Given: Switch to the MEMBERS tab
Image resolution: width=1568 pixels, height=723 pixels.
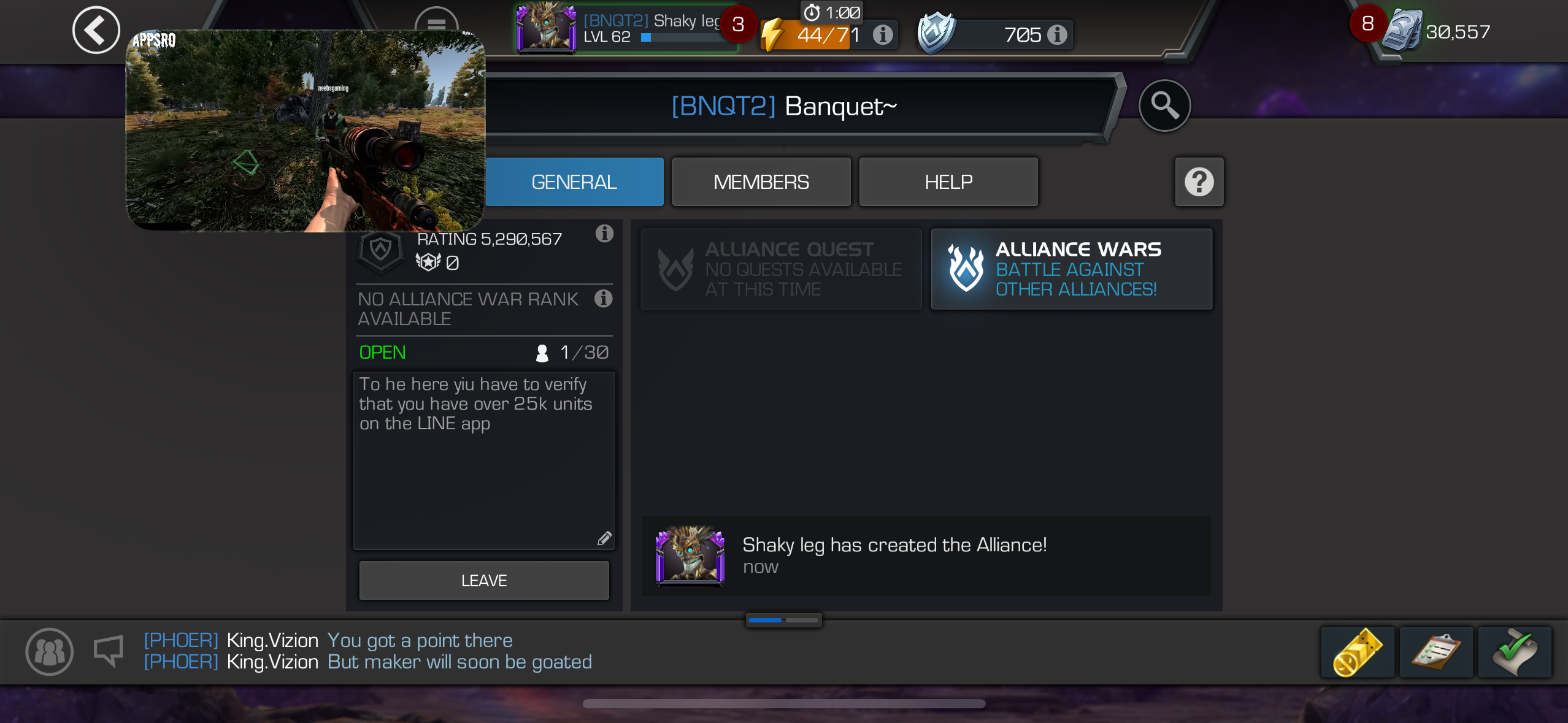Looking at the screenshot, I should pos(761,182).
